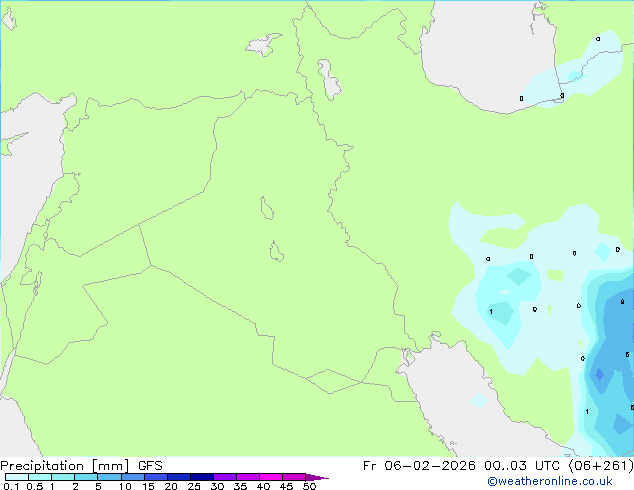
Task: Click the '(06+261)' forecast offset text
Action: pos(601,466)
